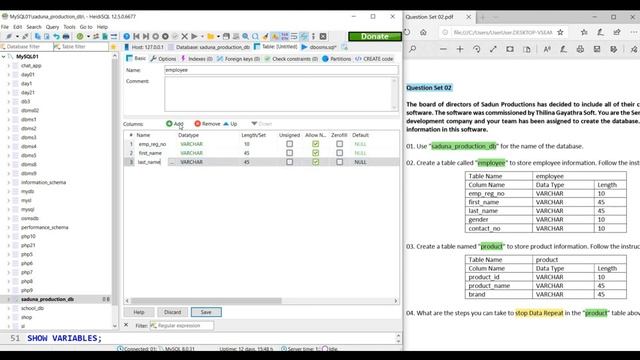The height and width of the screenshot is (360, 640).
Task: Click Remove column button
Action: (207, 124)
